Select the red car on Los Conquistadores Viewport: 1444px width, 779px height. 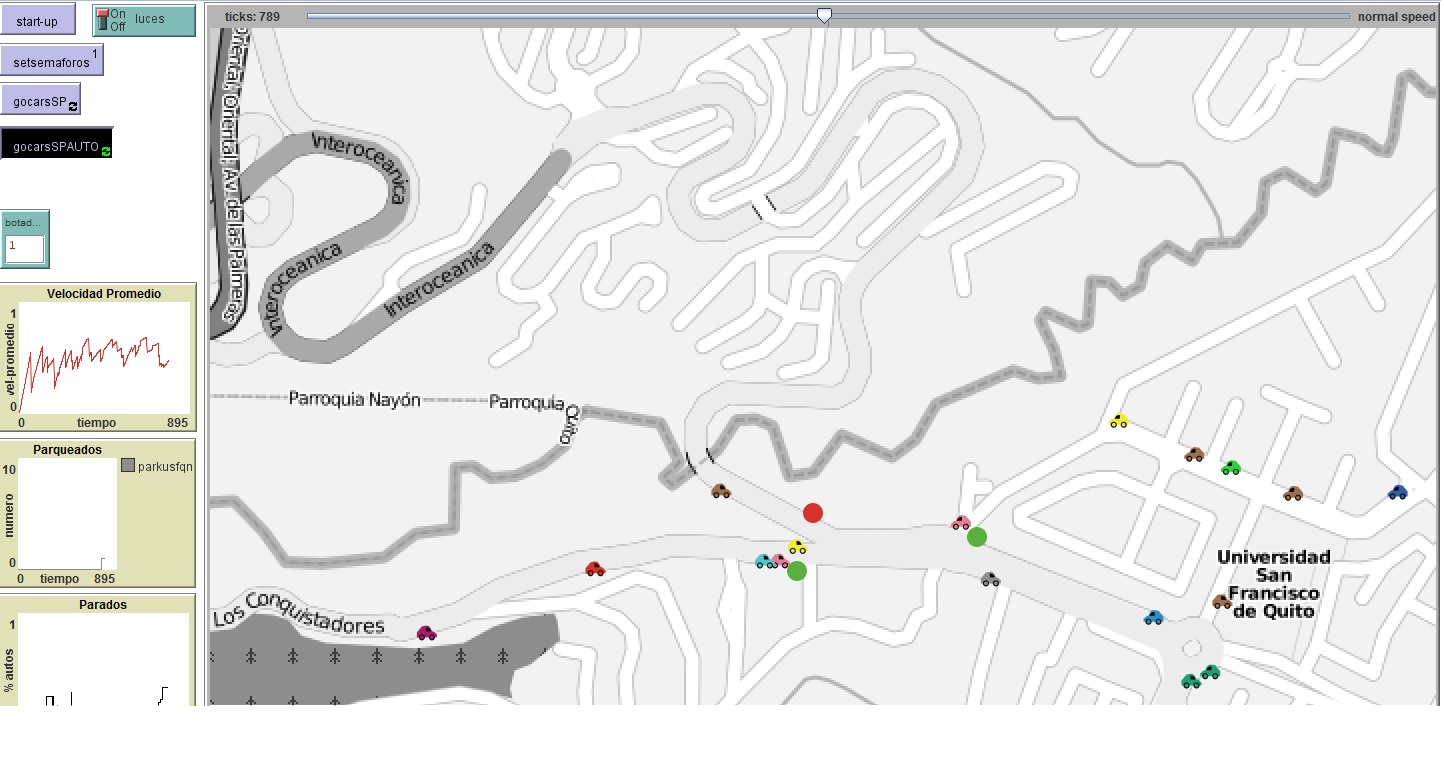click(595, 569)
